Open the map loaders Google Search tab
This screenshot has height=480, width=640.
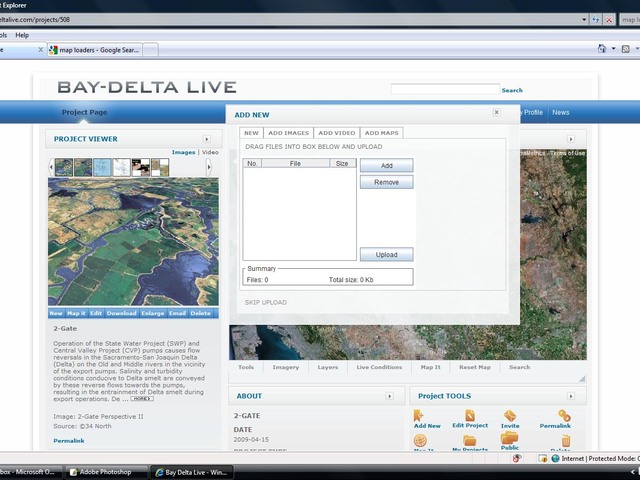tap(95, 50)
